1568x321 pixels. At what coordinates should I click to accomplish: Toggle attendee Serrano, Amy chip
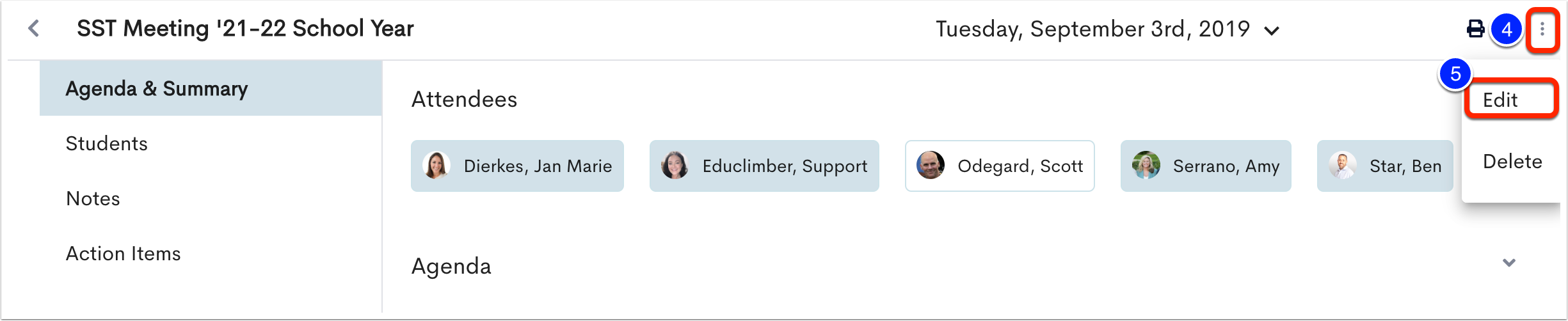click(x=1206, y=166)
